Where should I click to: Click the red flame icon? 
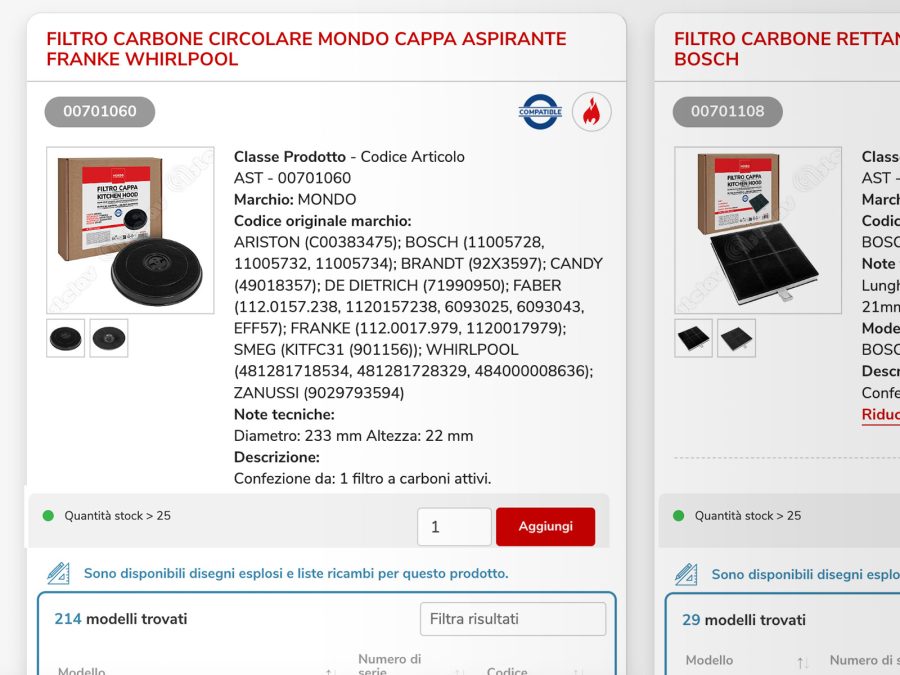click(x=591, y=111)
